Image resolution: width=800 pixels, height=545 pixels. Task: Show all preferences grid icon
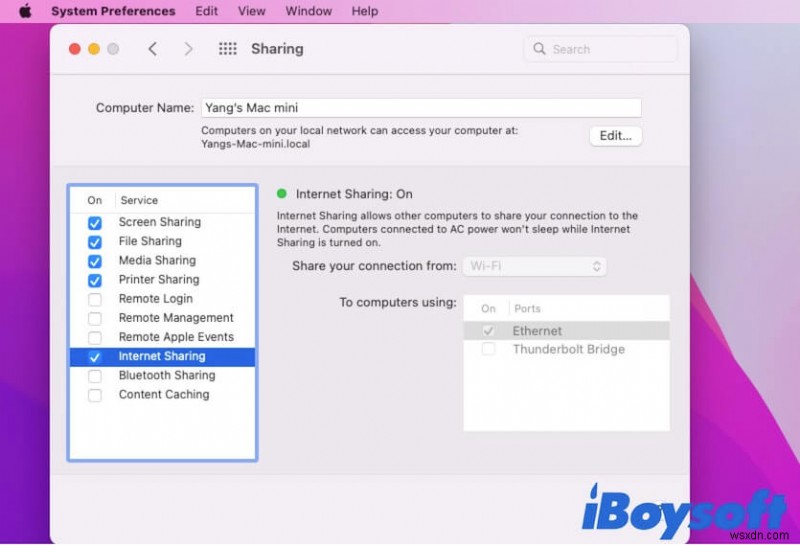(227, 49)
